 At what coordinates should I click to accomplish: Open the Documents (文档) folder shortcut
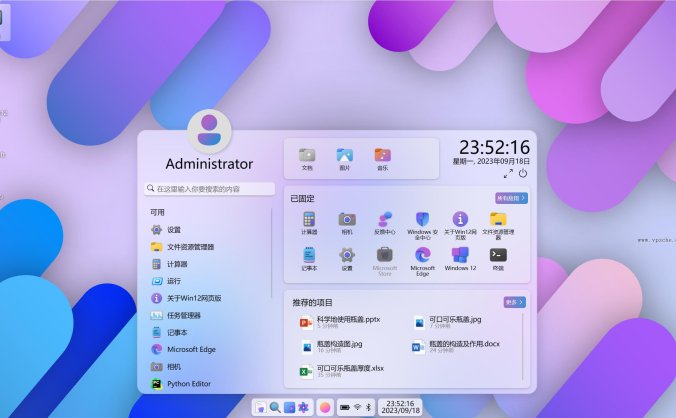tap(307, 159)
